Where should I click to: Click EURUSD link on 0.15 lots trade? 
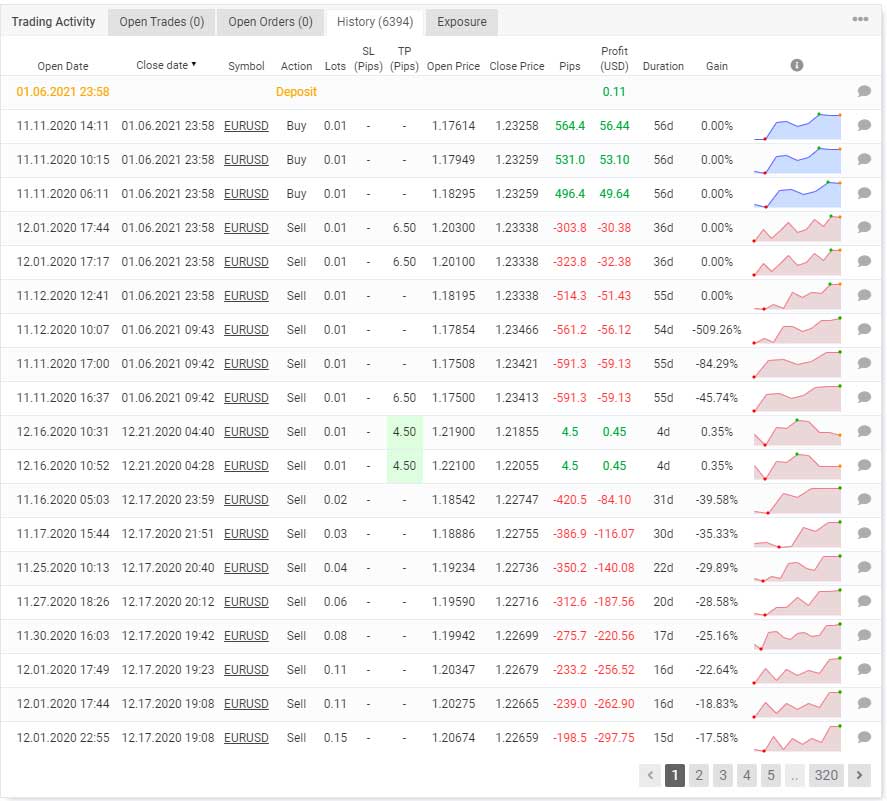[246, 738]
